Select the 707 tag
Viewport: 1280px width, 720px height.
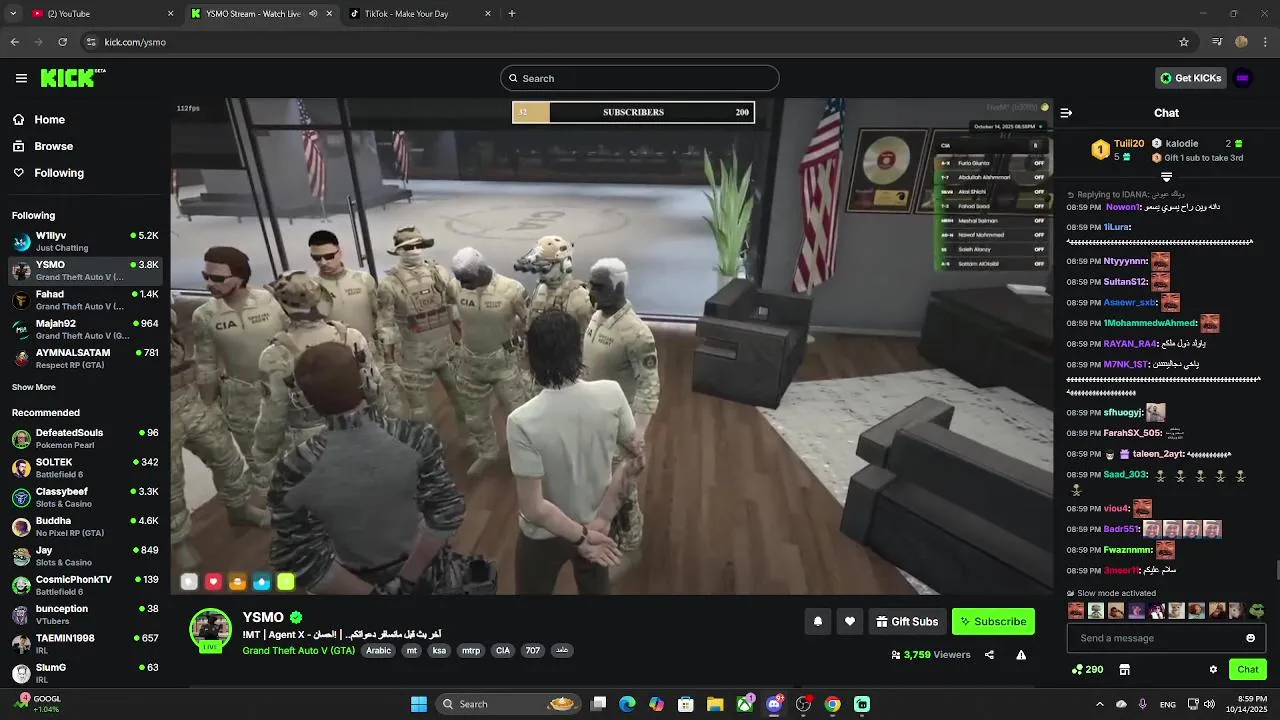click(x=533, y=650)
